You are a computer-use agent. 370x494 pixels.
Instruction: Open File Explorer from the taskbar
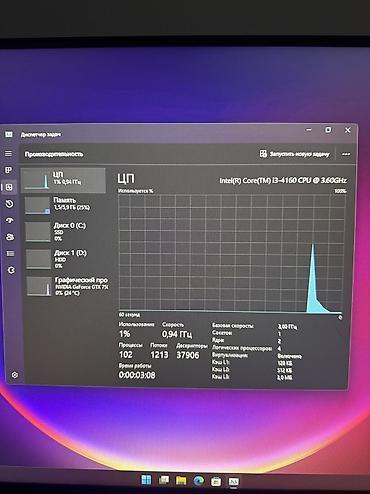(x=181, y=480)
